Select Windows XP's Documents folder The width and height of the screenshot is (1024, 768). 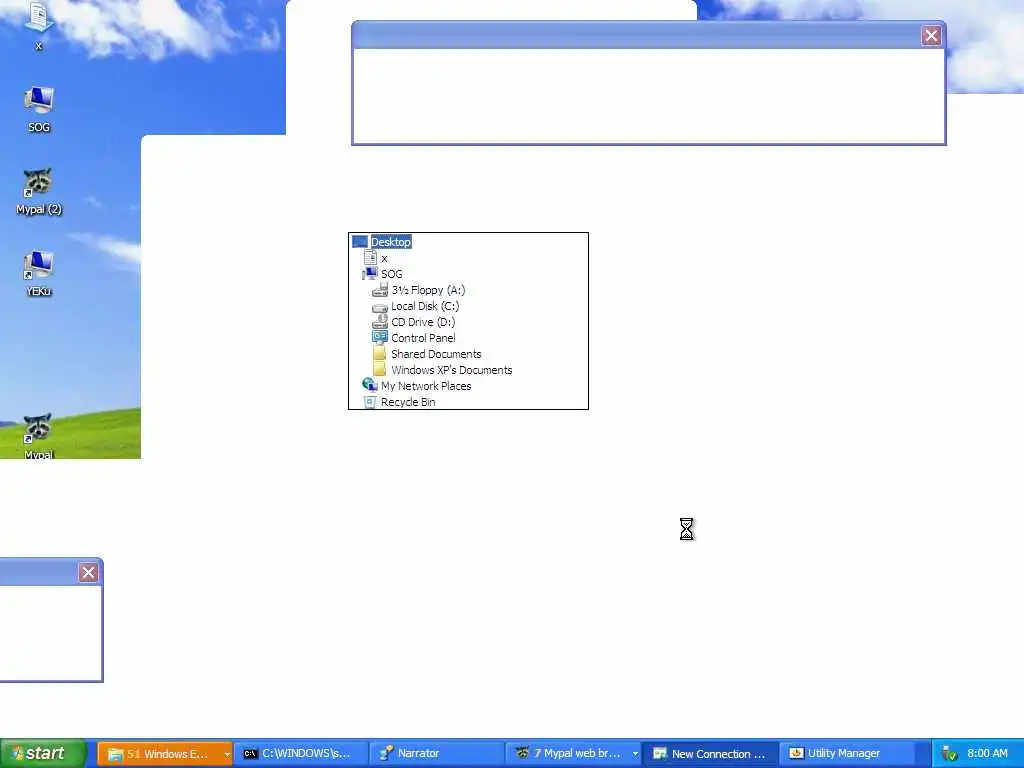point(452,370)
